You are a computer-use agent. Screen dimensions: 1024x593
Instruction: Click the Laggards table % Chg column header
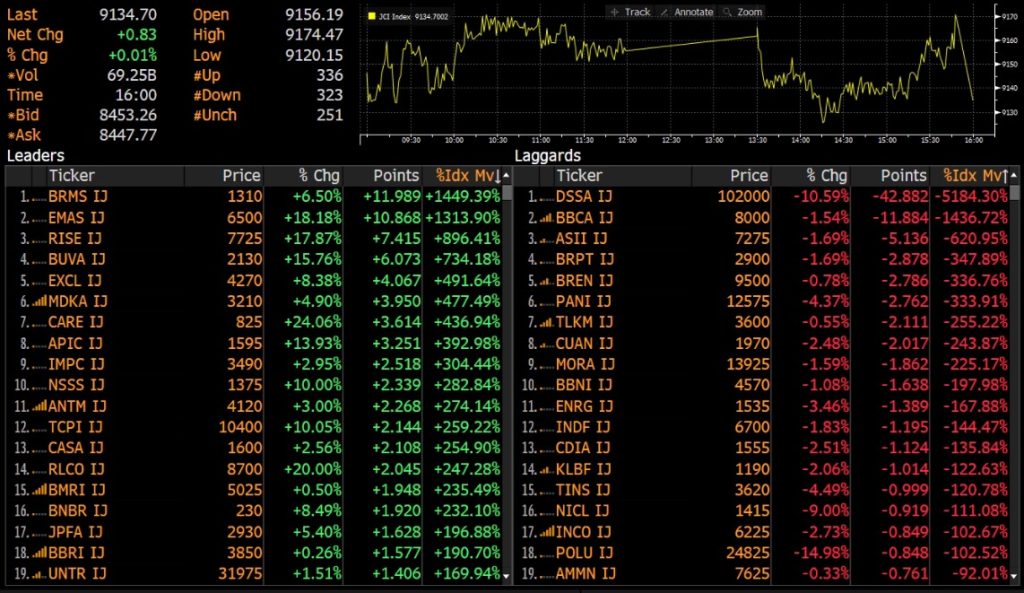point(826,176)
